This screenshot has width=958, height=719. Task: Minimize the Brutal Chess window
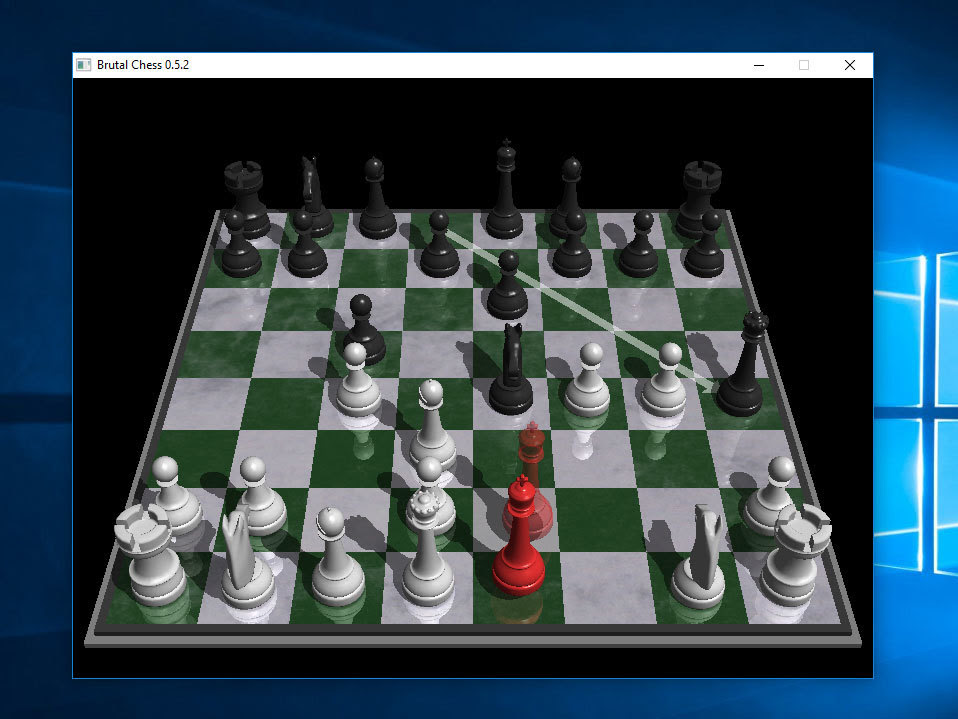759,65
